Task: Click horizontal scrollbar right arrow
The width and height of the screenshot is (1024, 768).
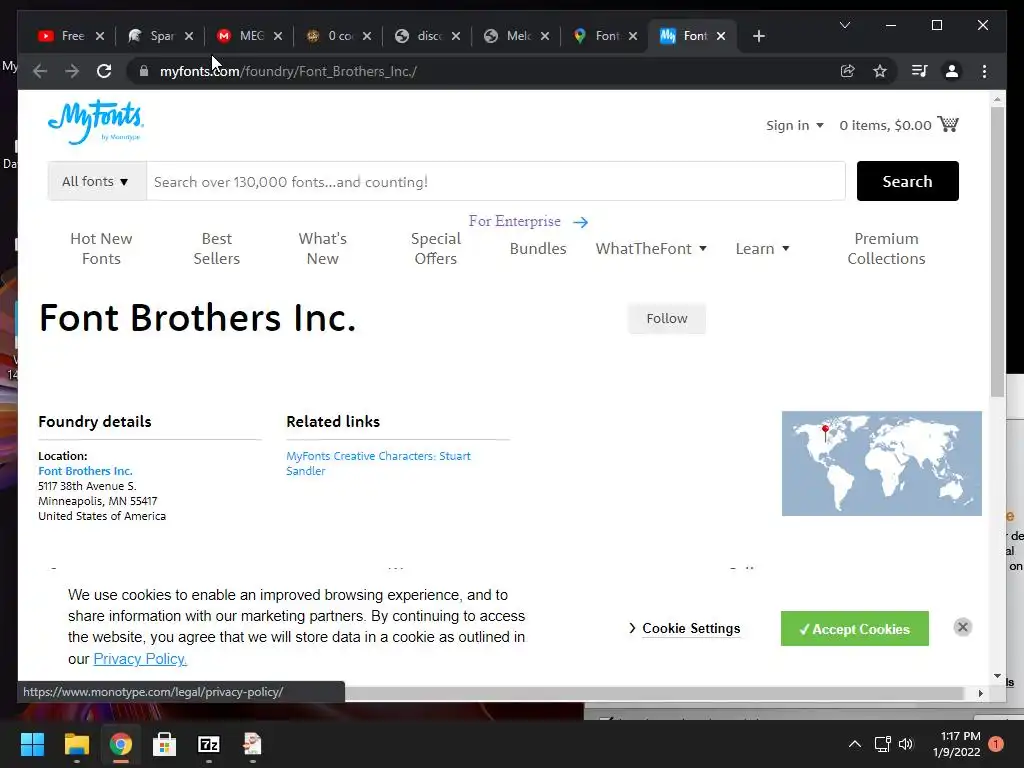Action: coord(980,694)
